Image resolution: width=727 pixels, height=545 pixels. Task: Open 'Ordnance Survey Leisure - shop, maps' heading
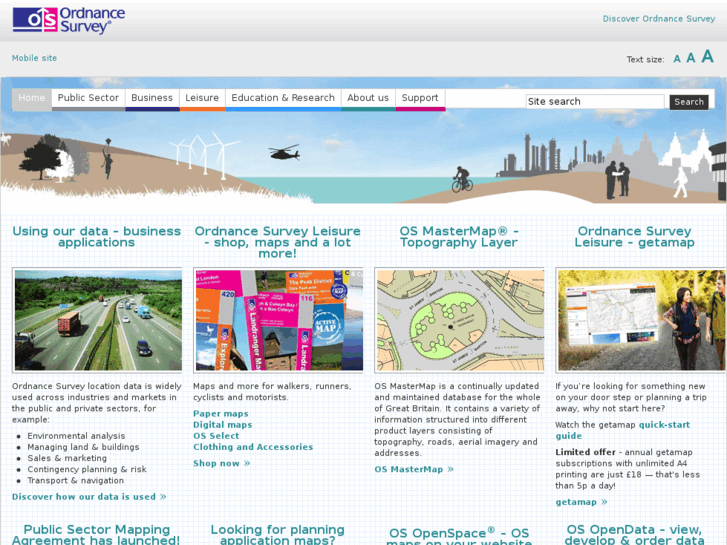tap(277, 242)
